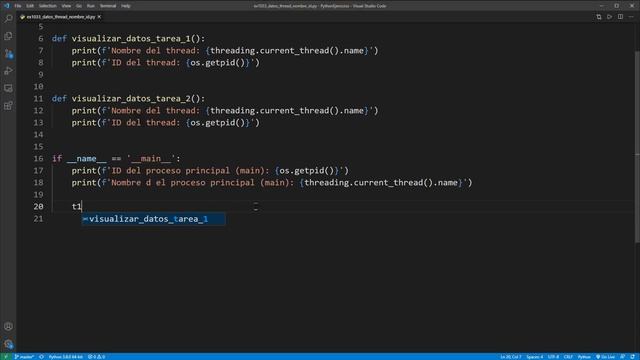Maximize the VS Code window
The image size is (640, 360).
(x=617, y=6)
